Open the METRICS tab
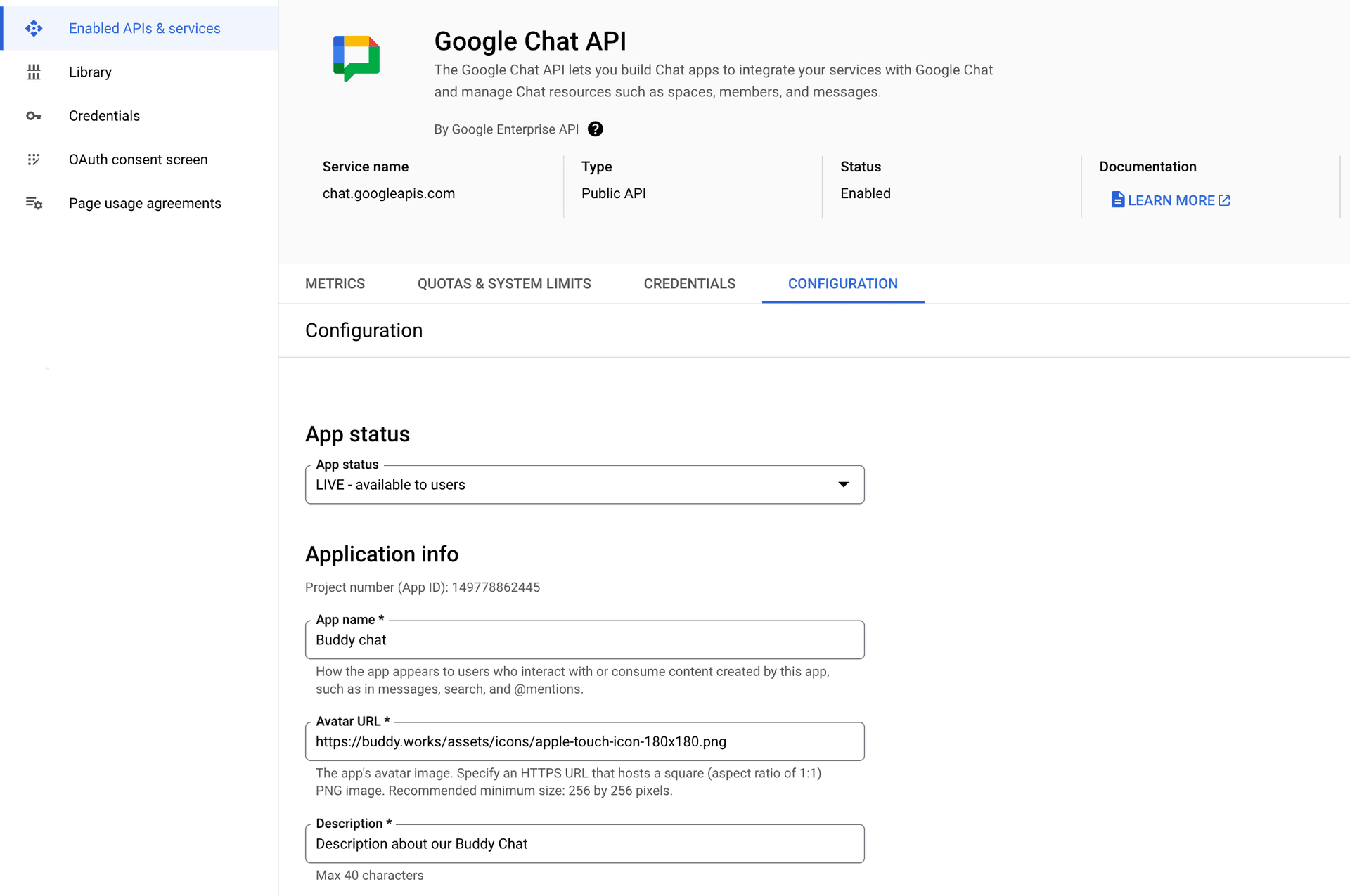 click(335, 283)
